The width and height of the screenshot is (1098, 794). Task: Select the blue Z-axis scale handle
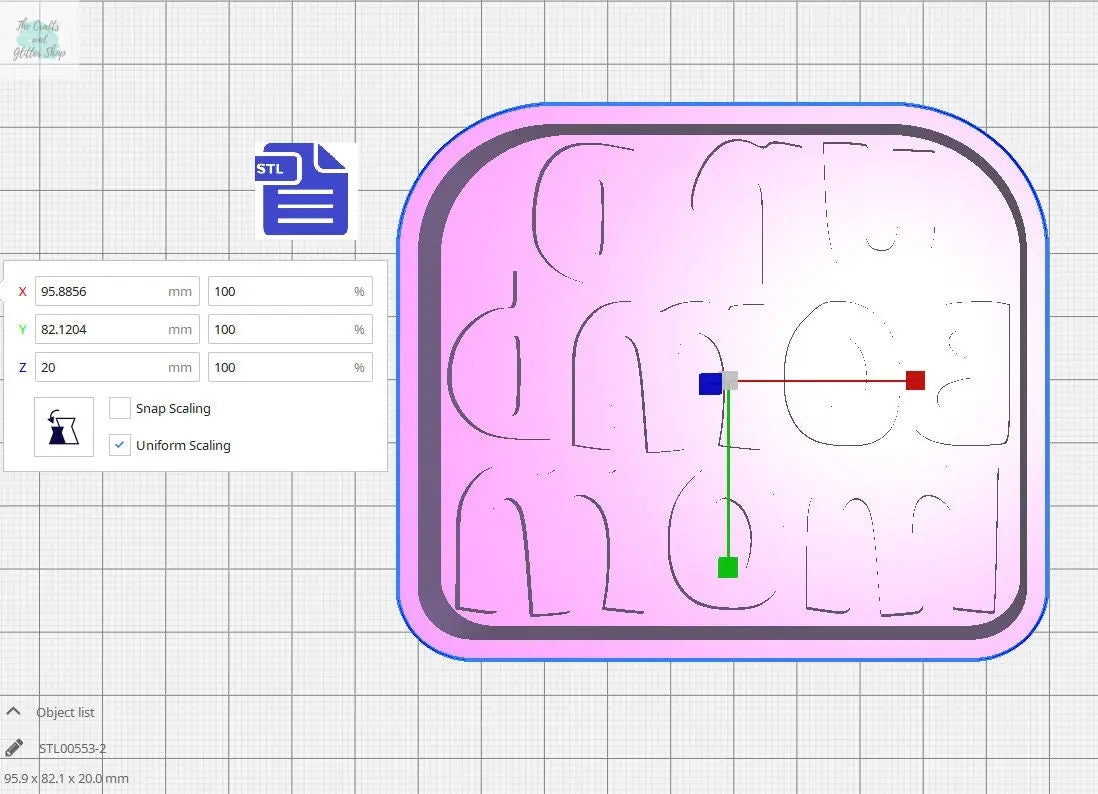709,383
